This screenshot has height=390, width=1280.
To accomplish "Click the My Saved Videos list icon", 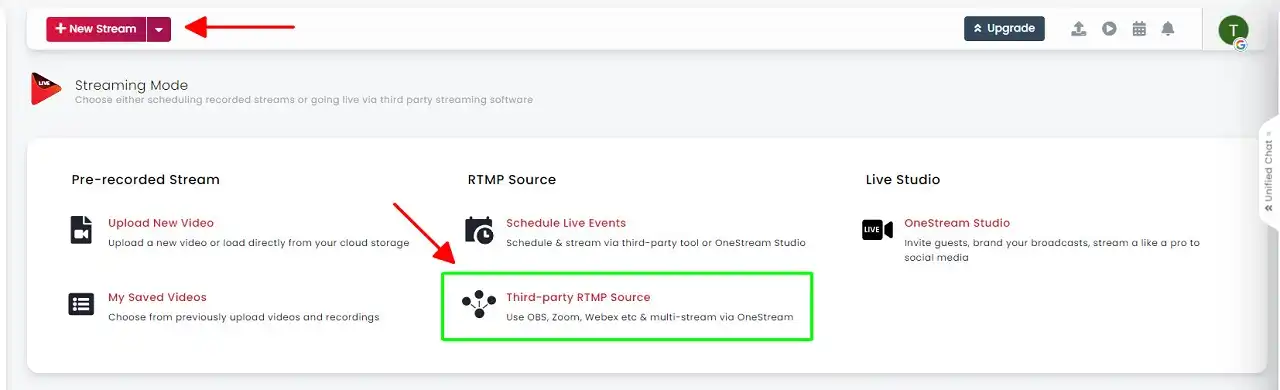I will click(81, 304).
